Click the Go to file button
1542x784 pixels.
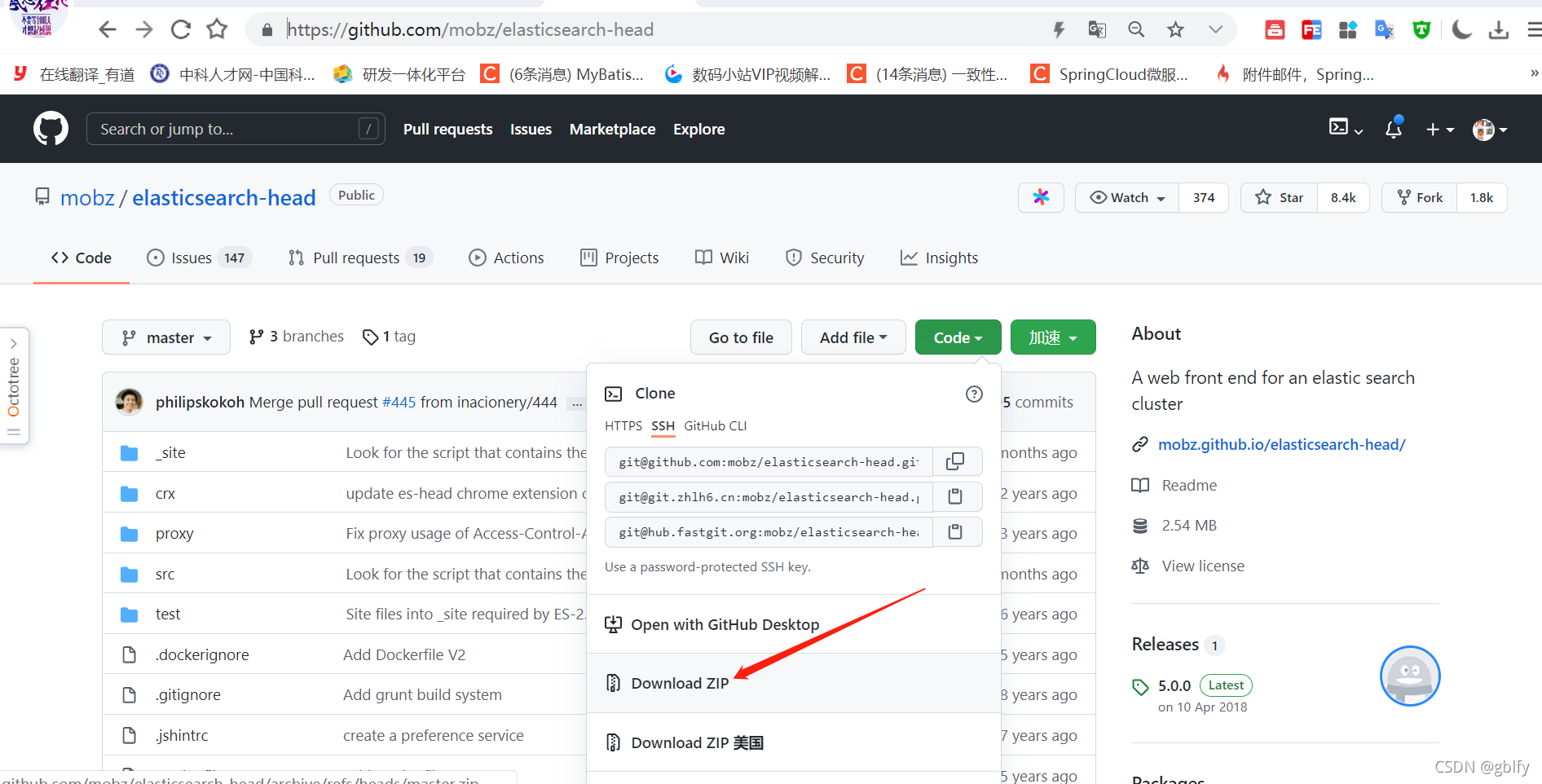(741, 337)
